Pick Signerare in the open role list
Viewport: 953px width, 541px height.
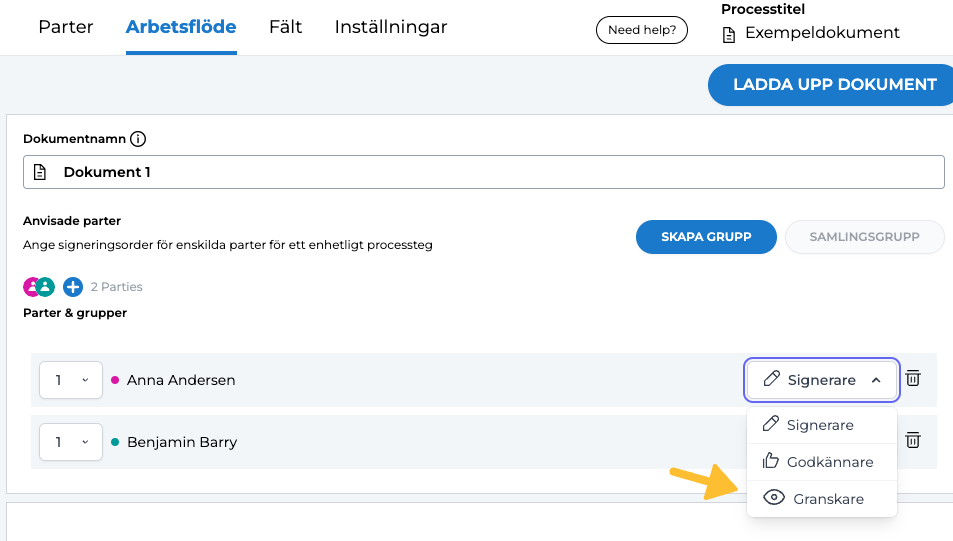point(822,425)
